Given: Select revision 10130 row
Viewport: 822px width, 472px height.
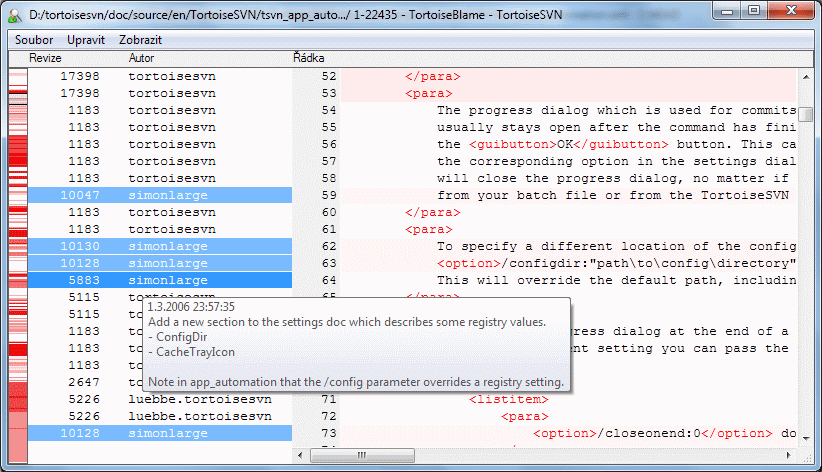Looking at the screenshot, I should [160, 246].
